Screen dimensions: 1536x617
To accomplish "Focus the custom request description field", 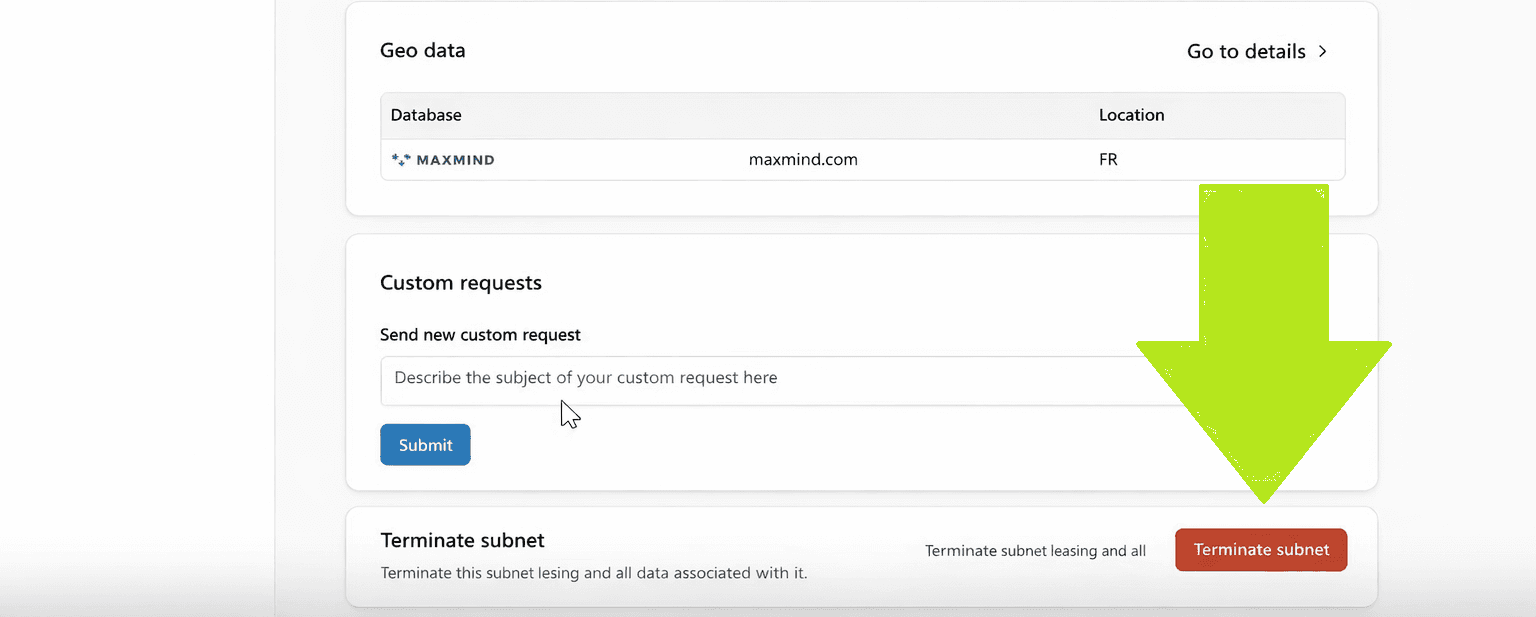I will click(760, 380).
